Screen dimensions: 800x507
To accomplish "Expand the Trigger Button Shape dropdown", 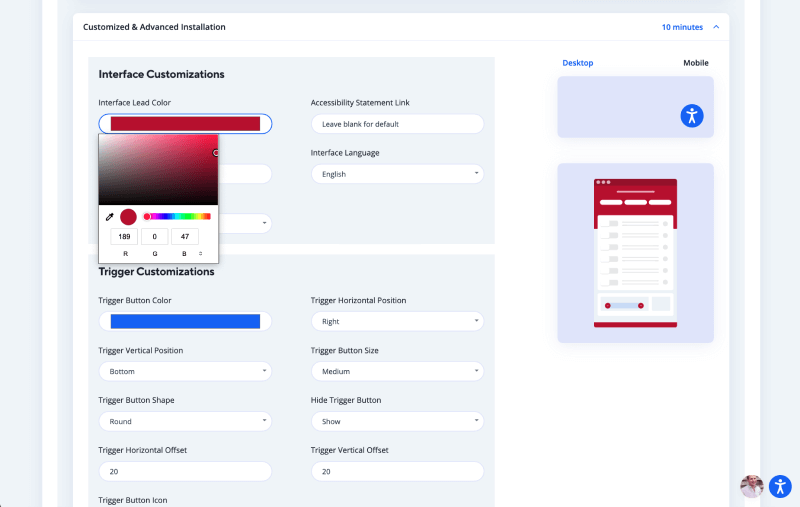I will [185, 422].
